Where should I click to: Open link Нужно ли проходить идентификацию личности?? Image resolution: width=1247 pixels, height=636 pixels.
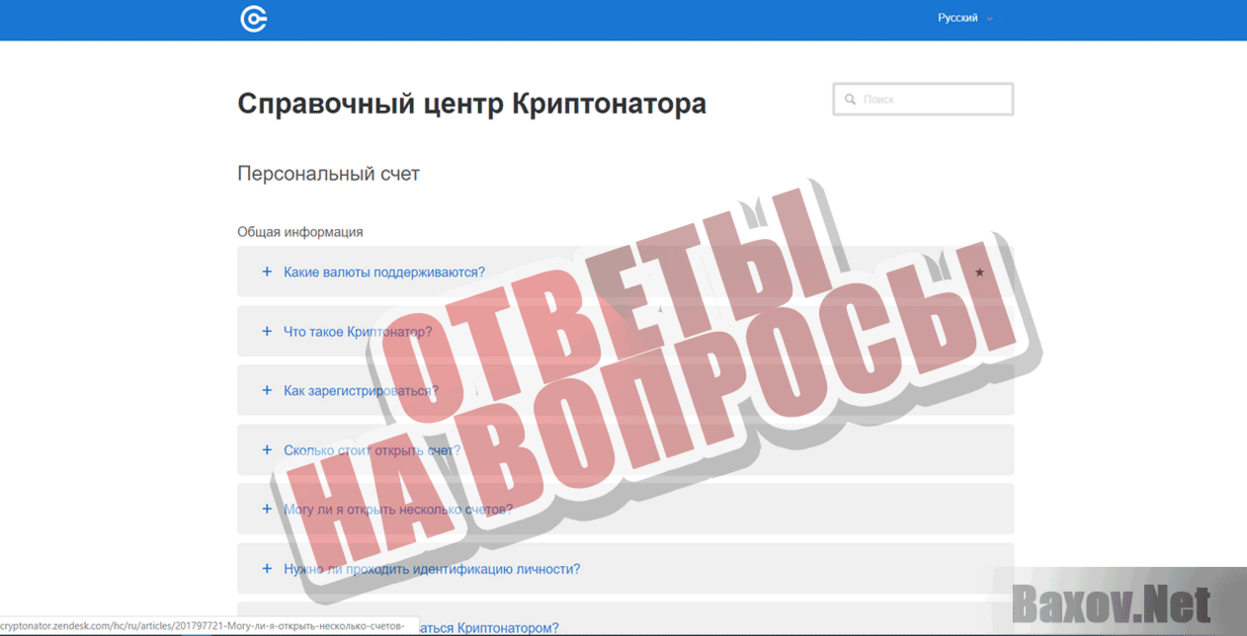click(x=432, y=569)
